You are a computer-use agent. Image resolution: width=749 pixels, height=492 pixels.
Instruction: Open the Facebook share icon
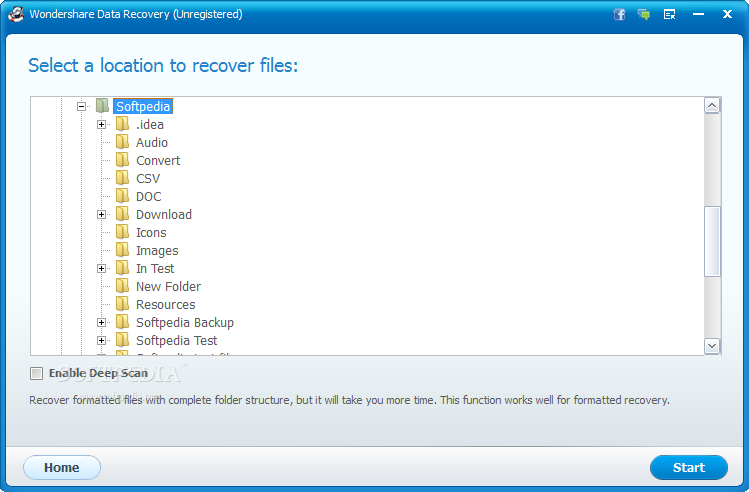[619, 14]
